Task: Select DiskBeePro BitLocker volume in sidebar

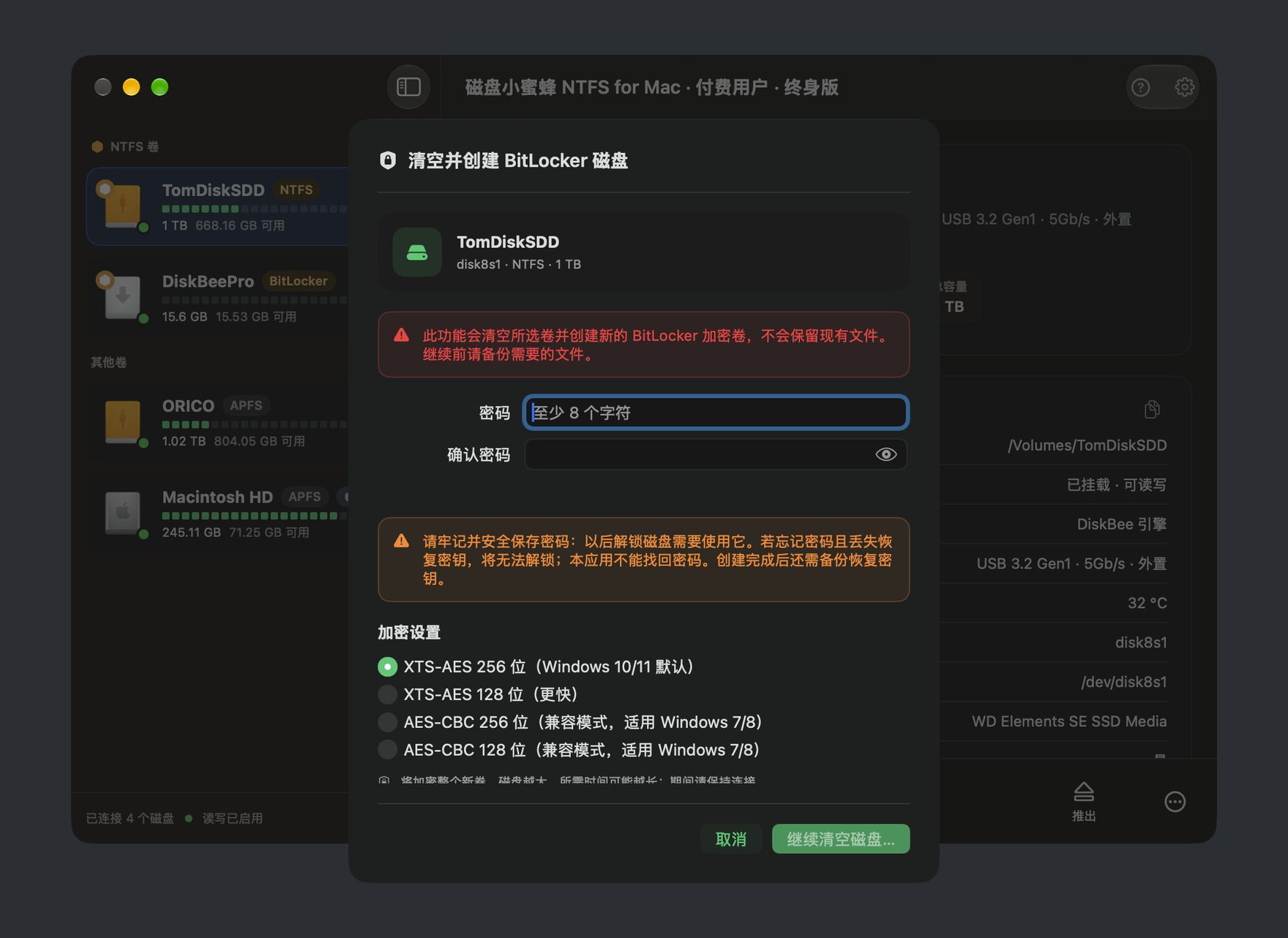Action: 218,298
